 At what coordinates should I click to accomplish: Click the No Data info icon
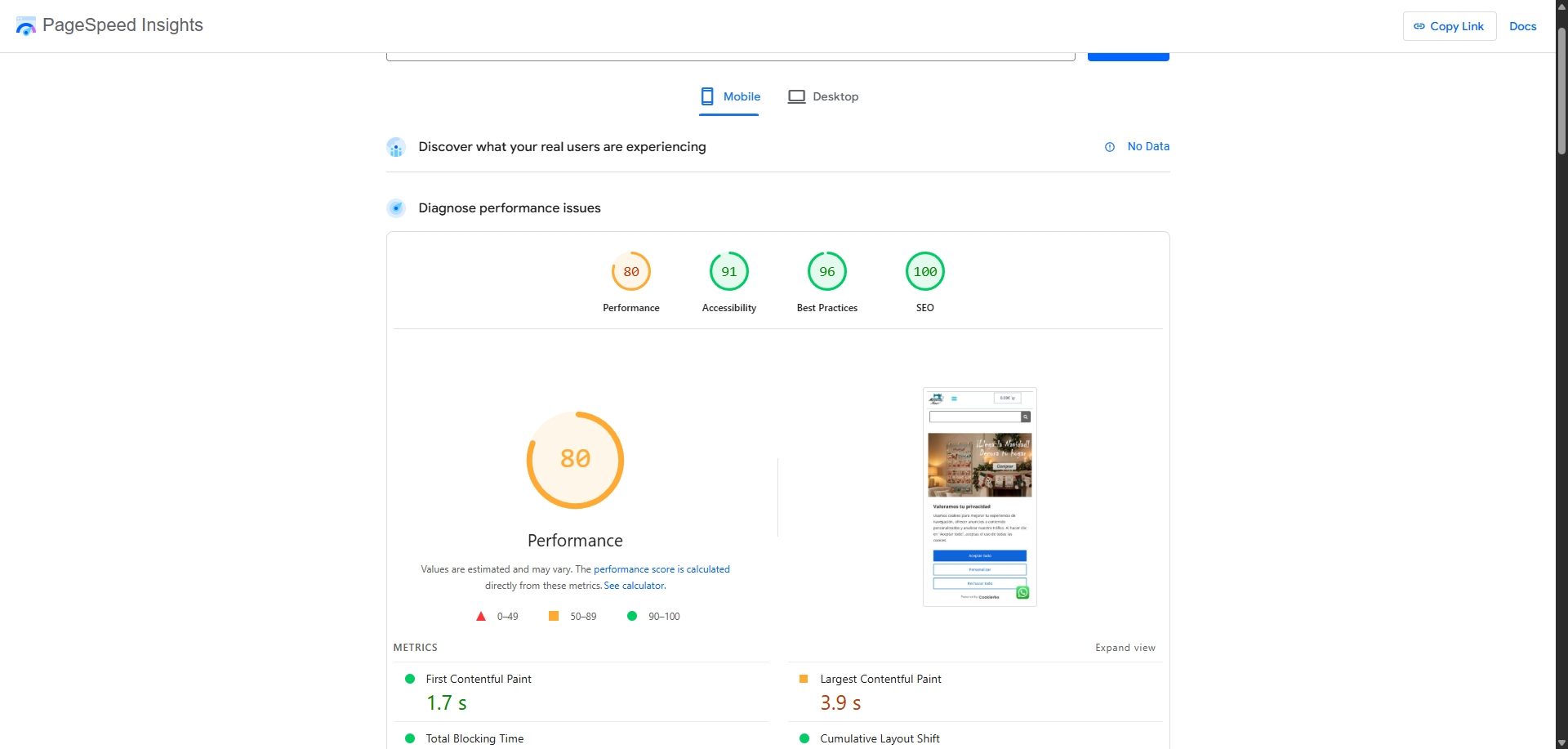point(1110,147)
